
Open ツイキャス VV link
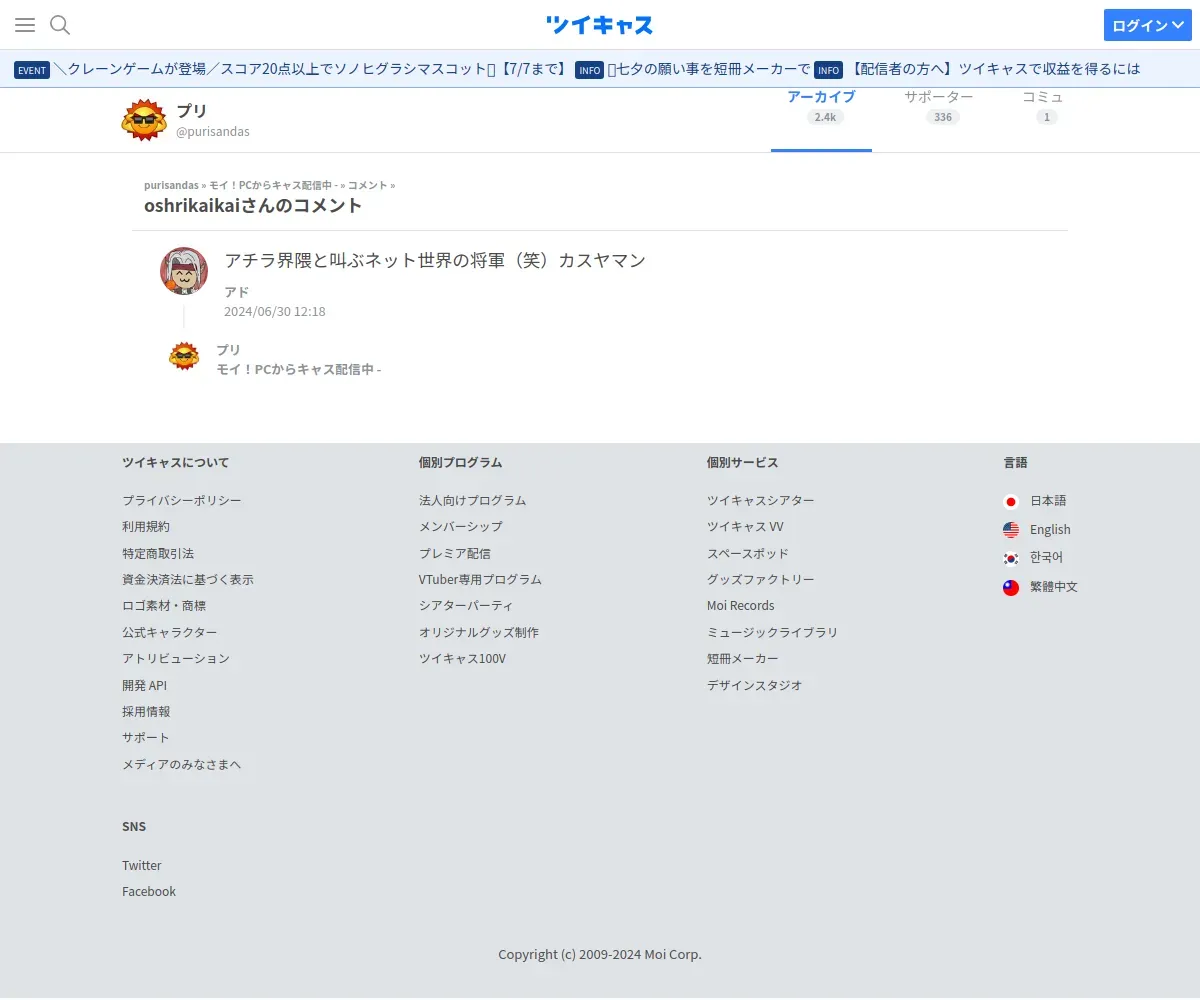pyautogui.click(x=745, y=526)
